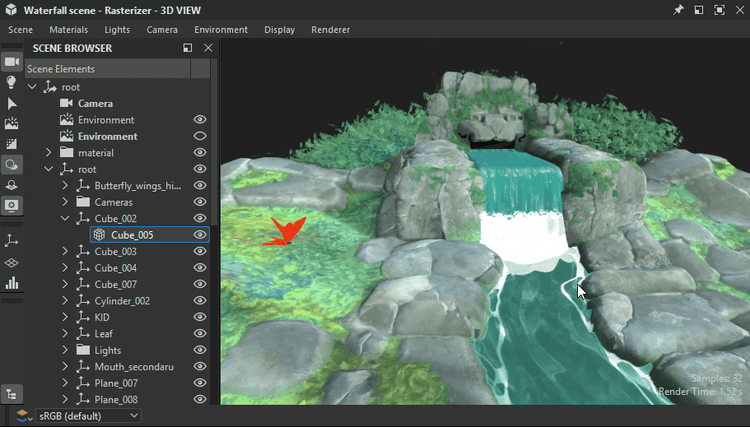The image size is (750, 427).
Task: Open the checkered materials panel icon
Action: tap(11, 144)
